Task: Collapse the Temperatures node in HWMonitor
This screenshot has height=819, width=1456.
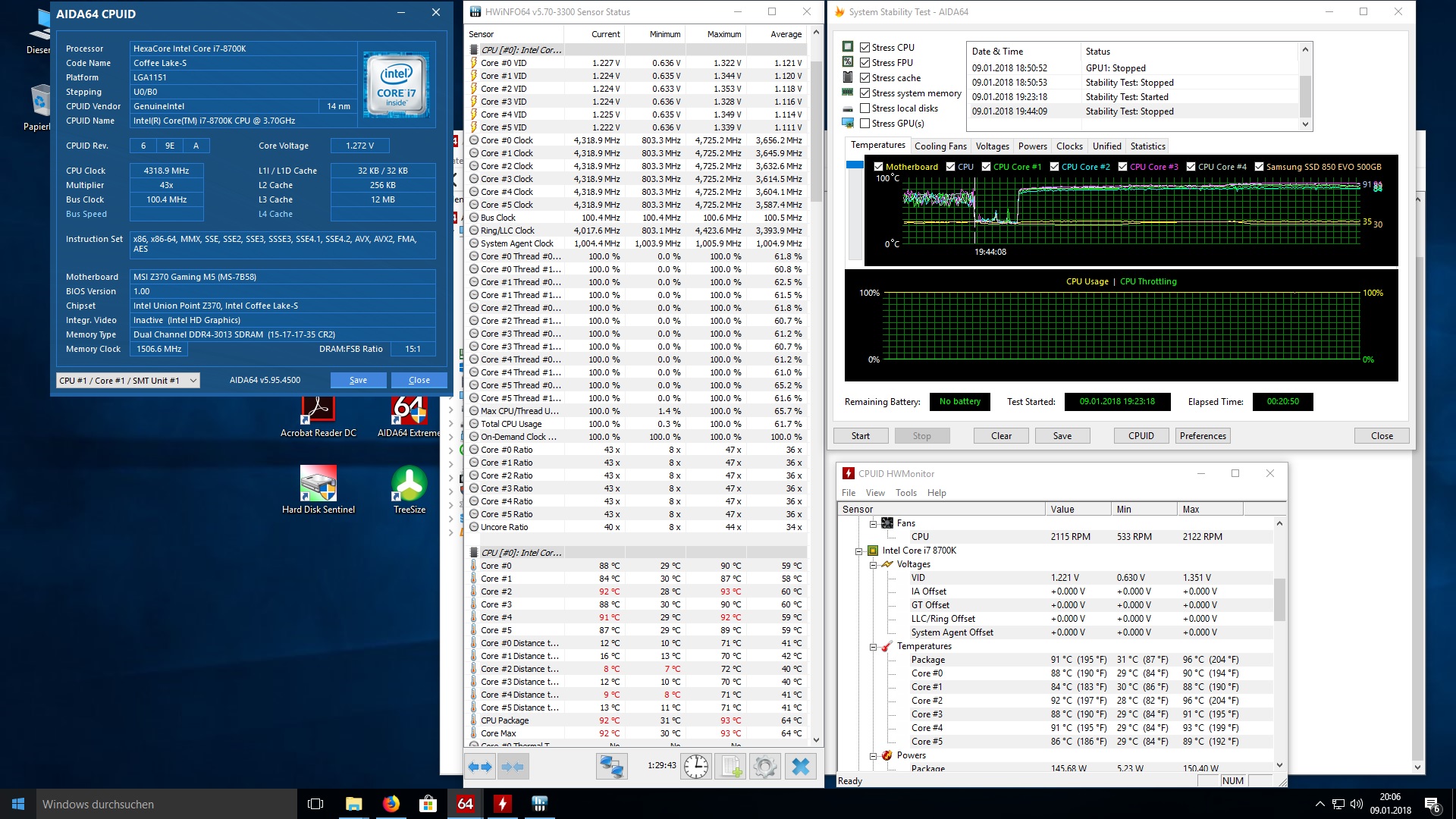Action: click(873, 647)
